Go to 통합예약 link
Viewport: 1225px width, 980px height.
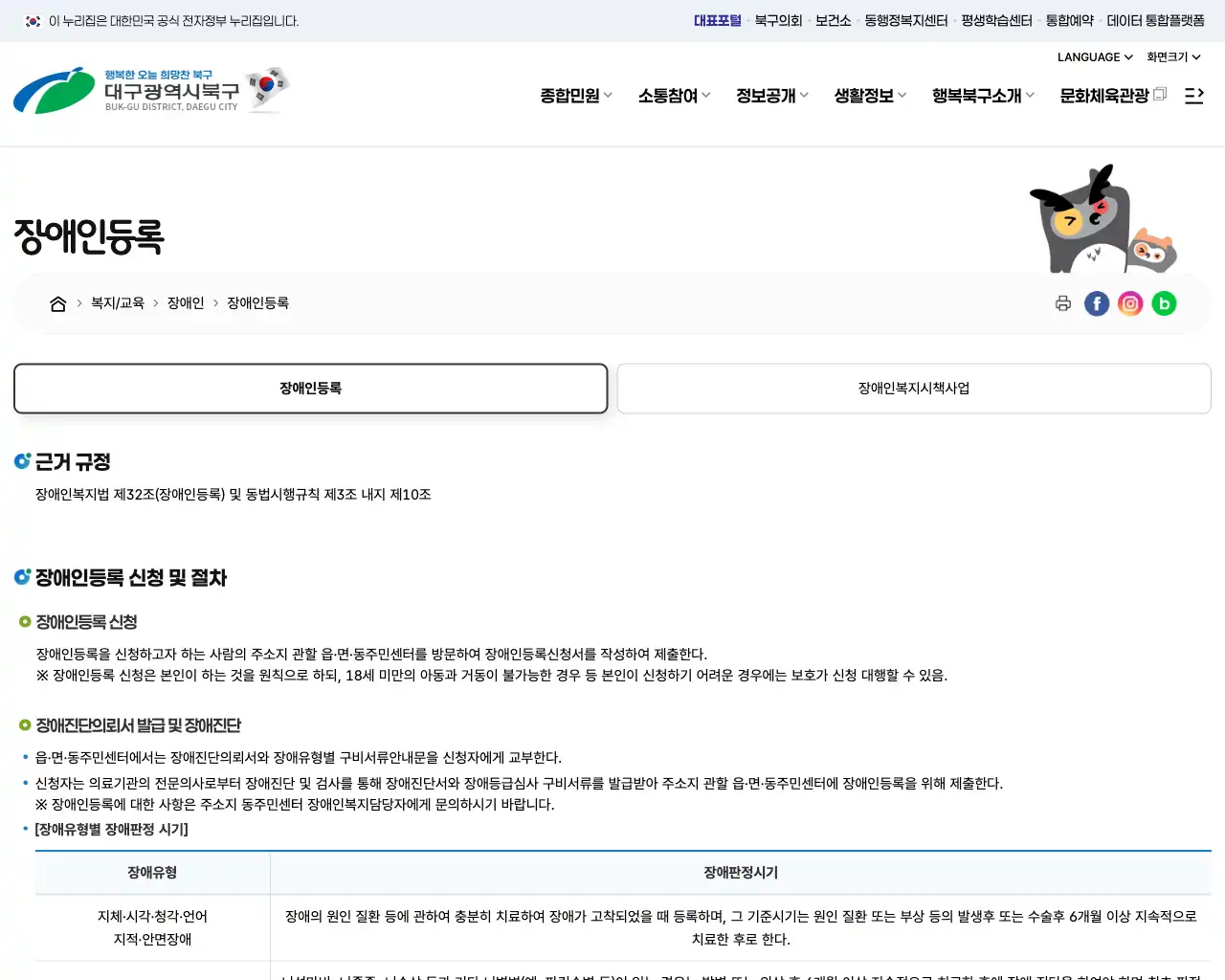tap(1070, 20)
